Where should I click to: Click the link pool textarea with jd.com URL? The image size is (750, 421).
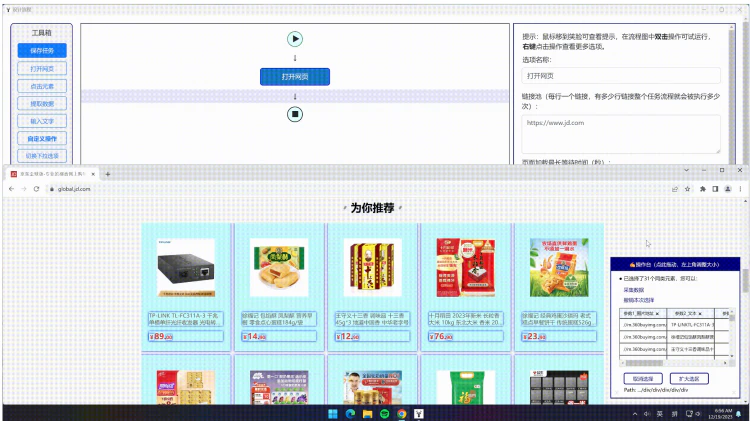tap(621, 134)
